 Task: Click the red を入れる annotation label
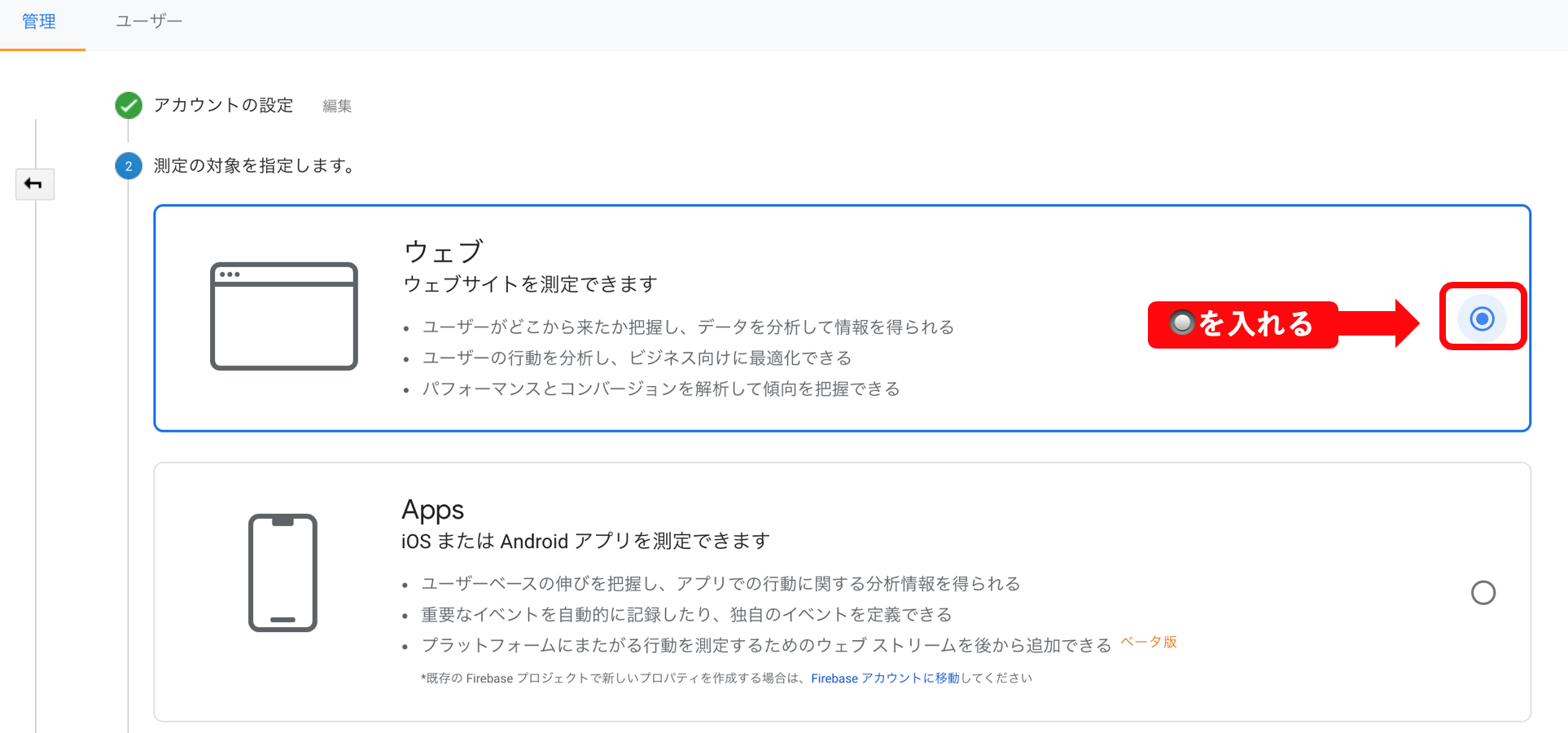point(1242,324)
